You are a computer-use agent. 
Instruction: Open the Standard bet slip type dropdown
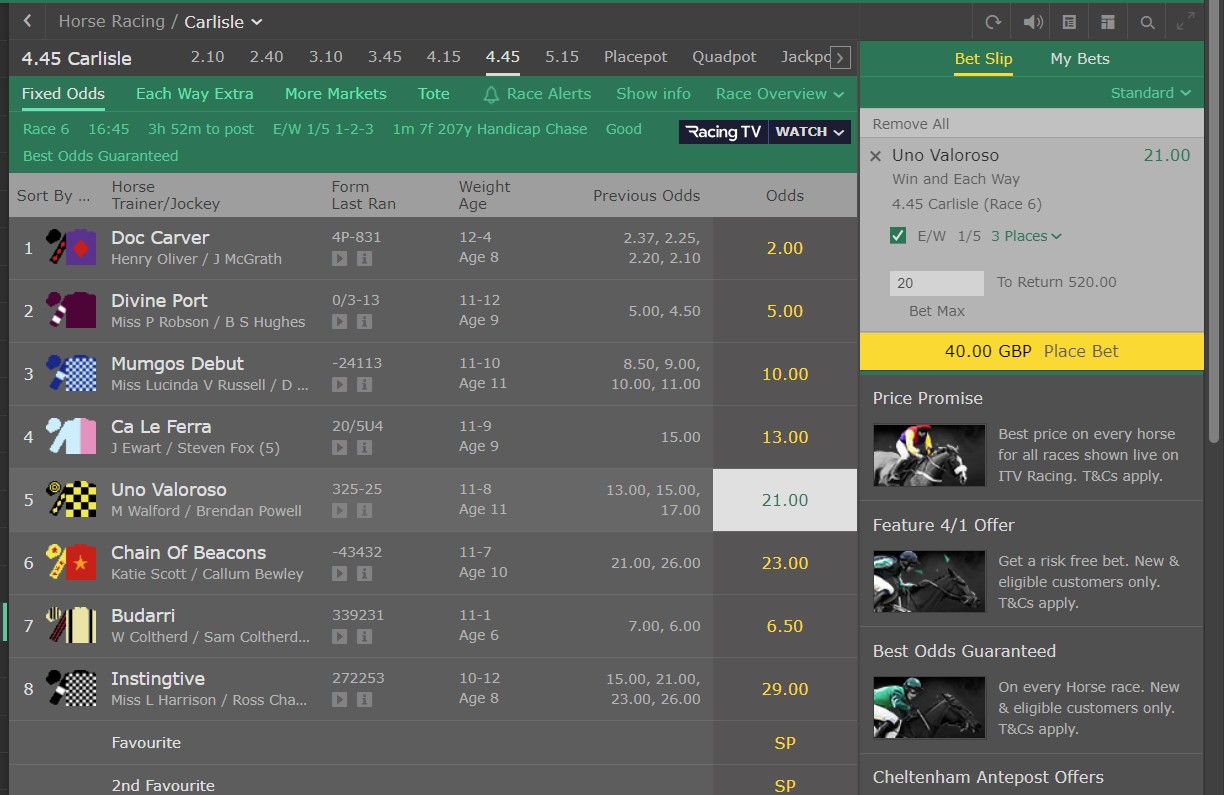(1151, 93)
